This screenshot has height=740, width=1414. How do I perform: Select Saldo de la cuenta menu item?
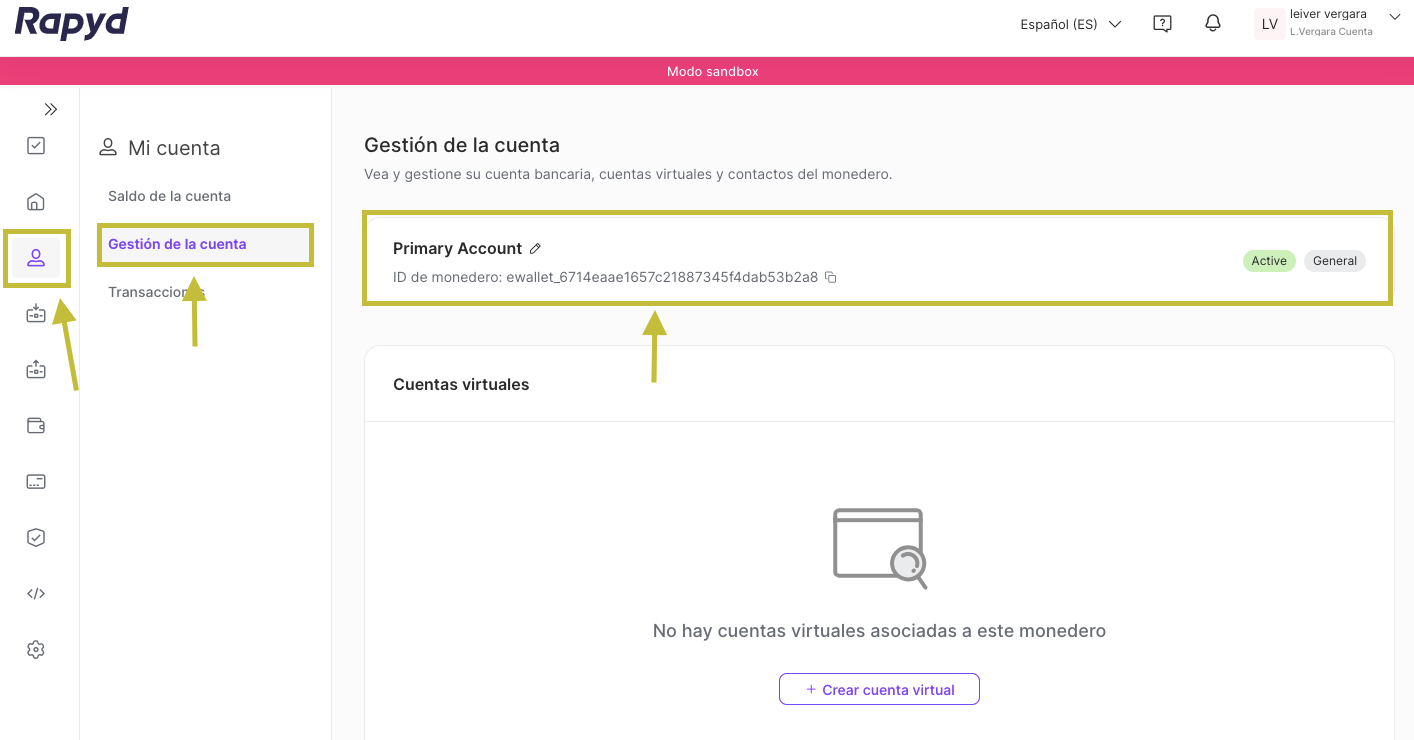(x=169, y=196)
